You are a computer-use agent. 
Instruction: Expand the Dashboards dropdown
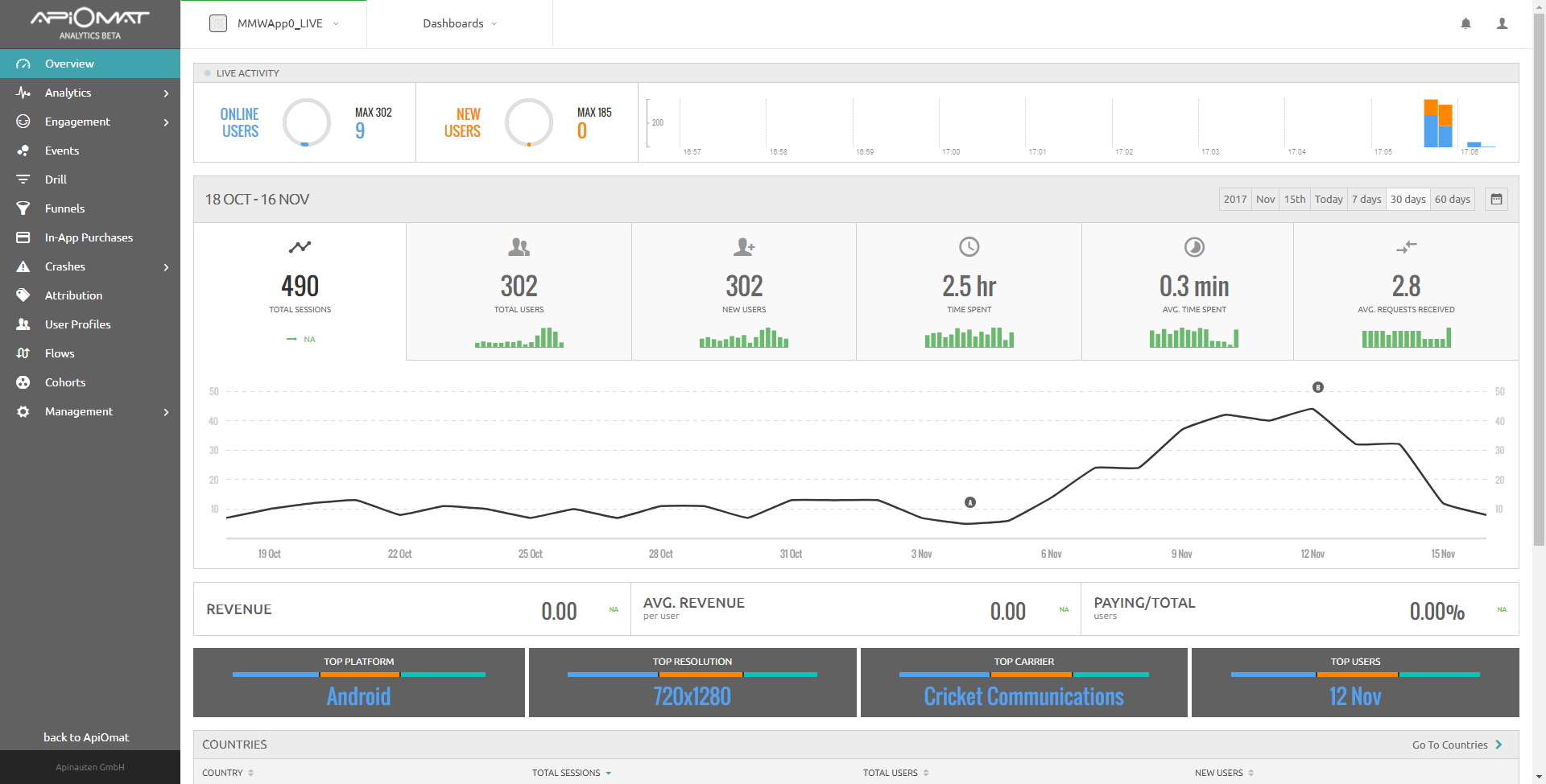460,23
